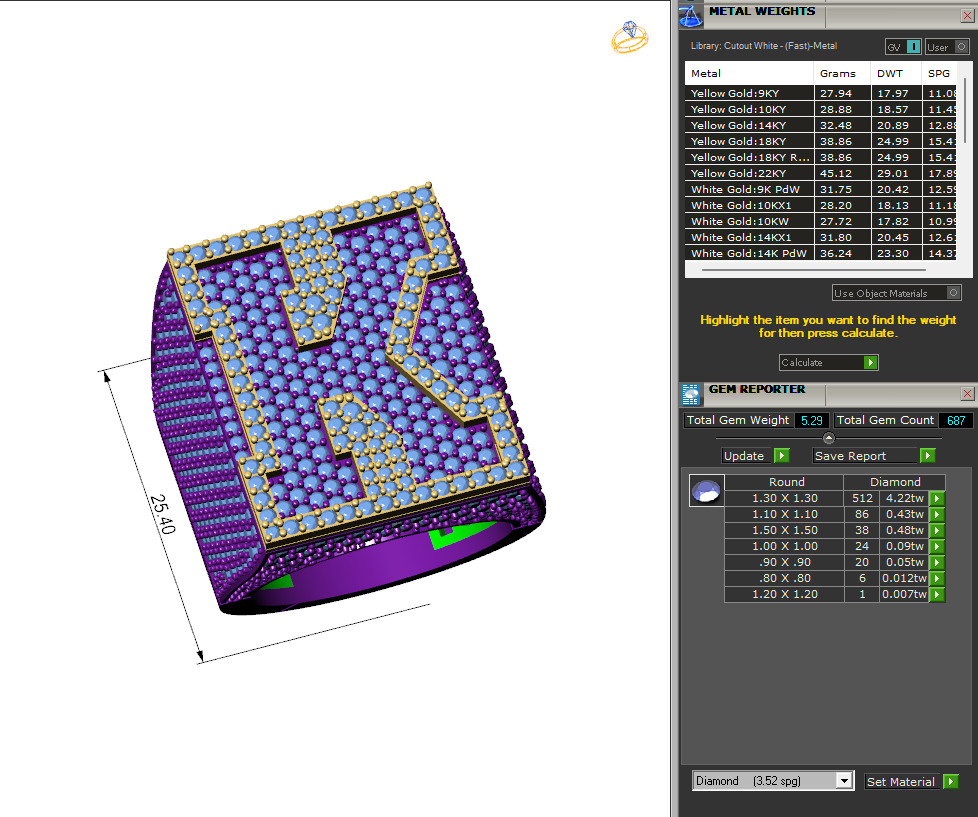
Task: Click the gold ring logo icon in viewport
Action: (629, 37)
